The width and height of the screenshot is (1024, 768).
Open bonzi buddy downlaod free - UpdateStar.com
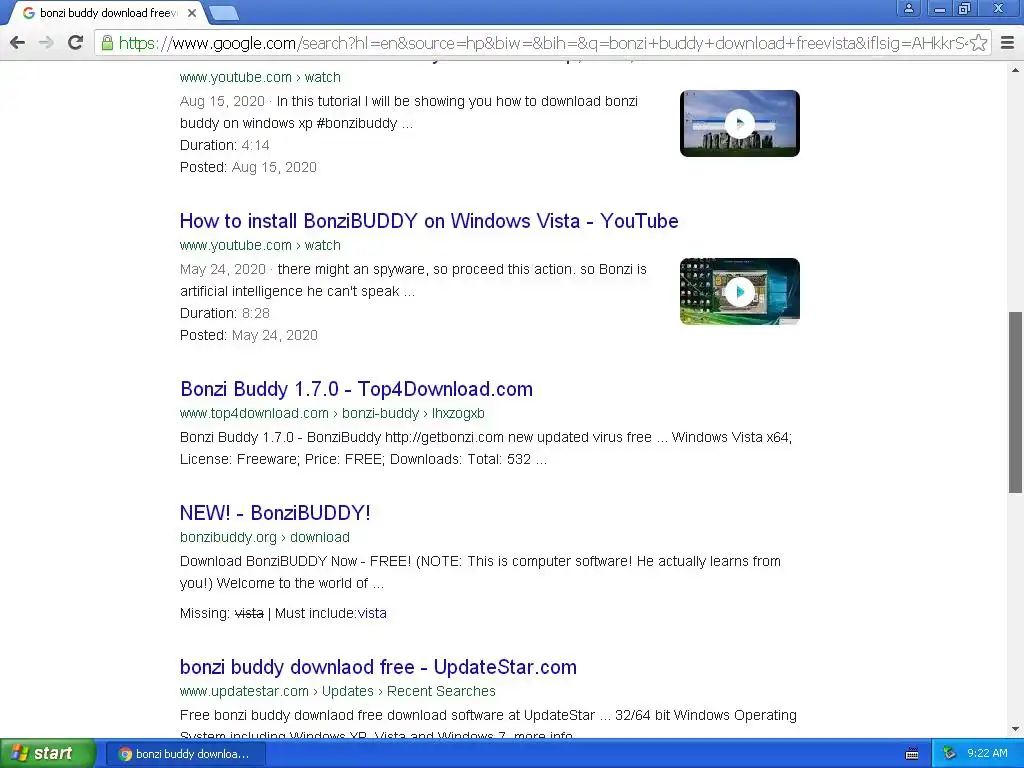pyautogui.click(x=378, y=667)
